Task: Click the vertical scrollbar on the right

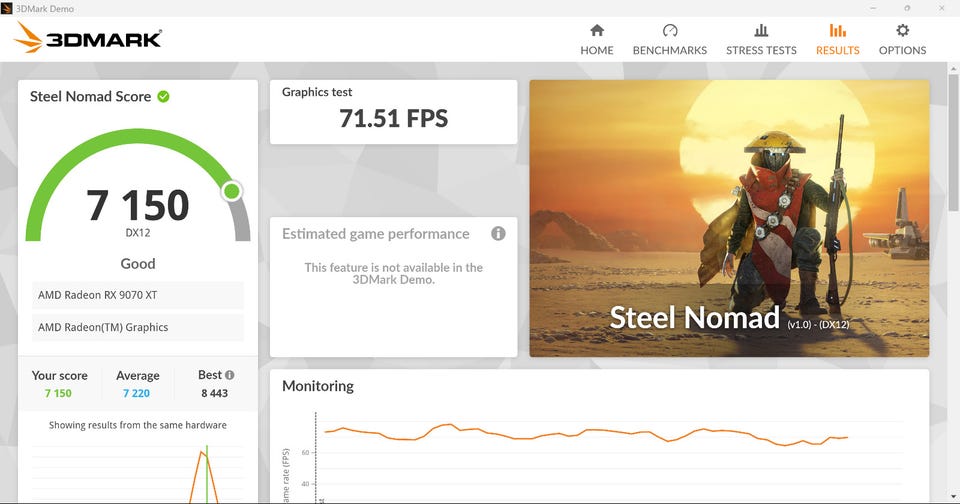Action: [x=953, y=141]
